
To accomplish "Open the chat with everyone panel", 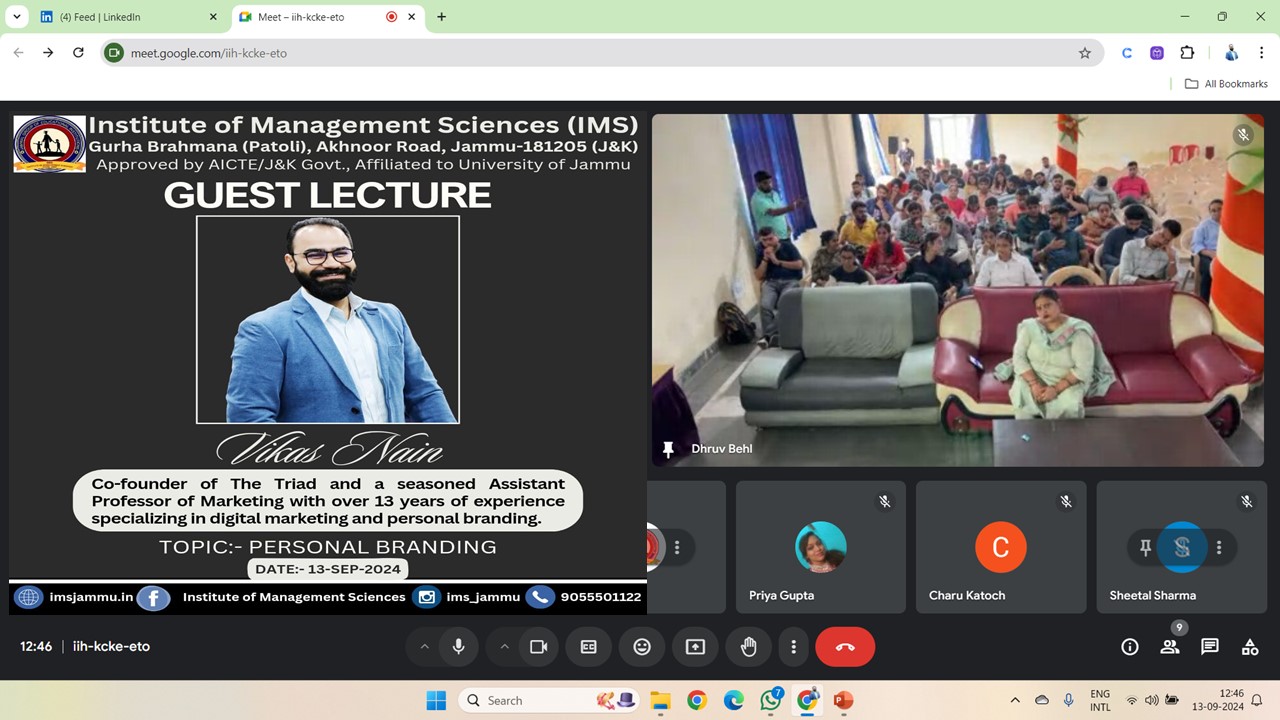I will coord(1210,647).
